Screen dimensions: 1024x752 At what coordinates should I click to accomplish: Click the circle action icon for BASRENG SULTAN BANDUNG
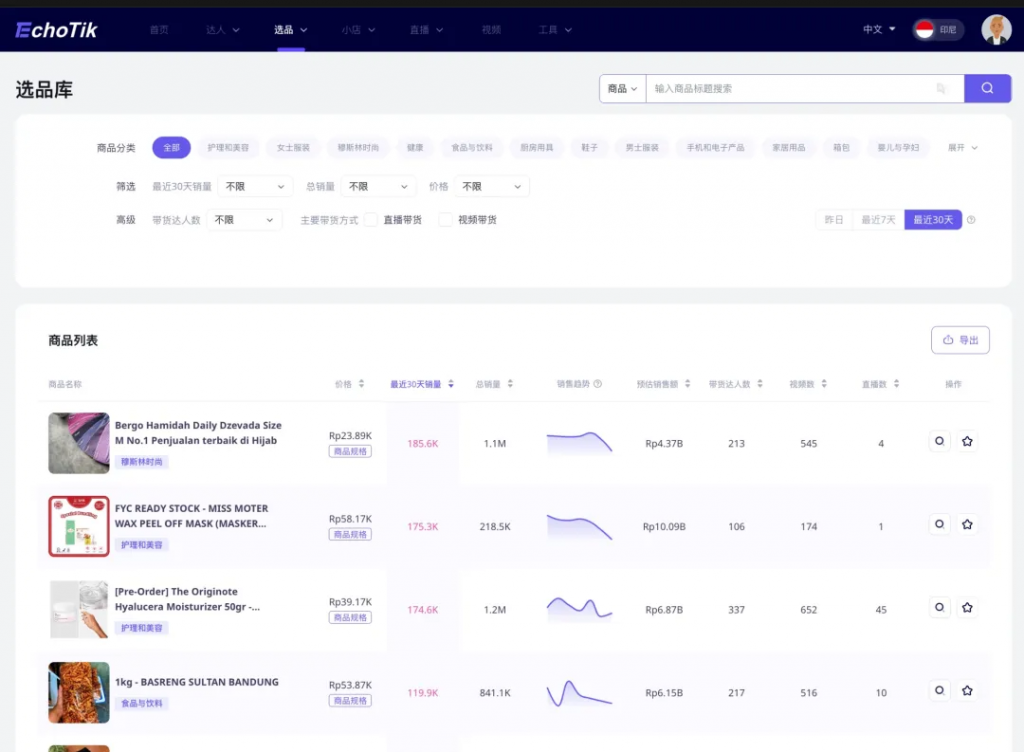(939, 690)
